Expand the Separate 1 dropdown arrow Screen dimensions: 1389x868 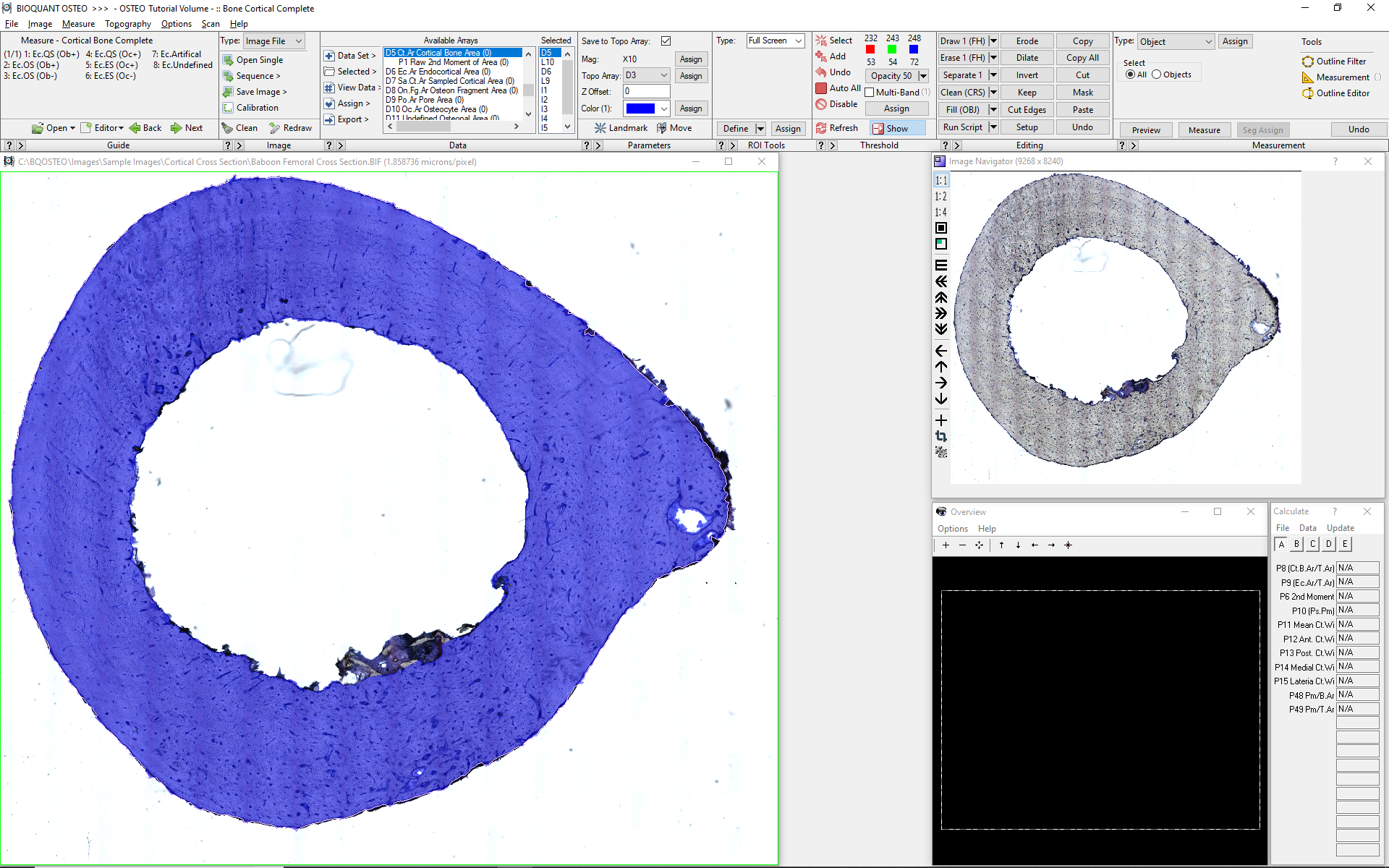[993, 75]
